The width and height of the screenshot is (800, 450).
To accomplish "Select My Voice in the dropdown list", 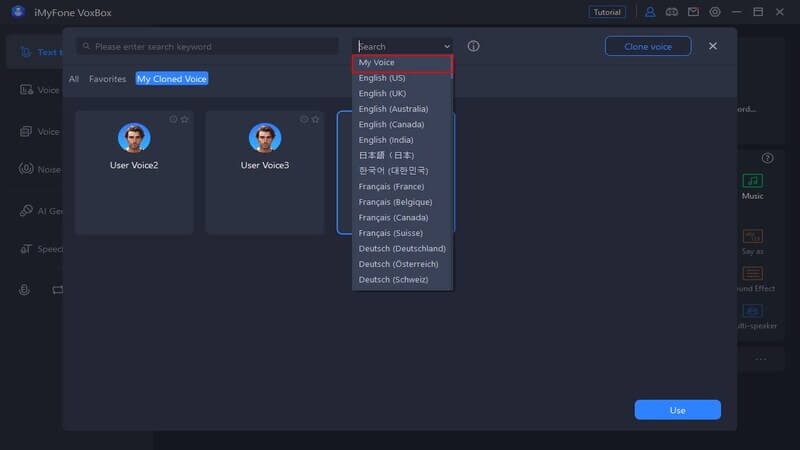I will tap(402, 63).
